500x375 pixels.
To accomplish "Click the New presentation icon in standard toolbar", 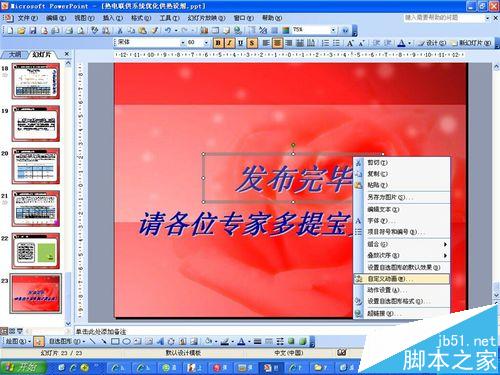I will point(10,31).
